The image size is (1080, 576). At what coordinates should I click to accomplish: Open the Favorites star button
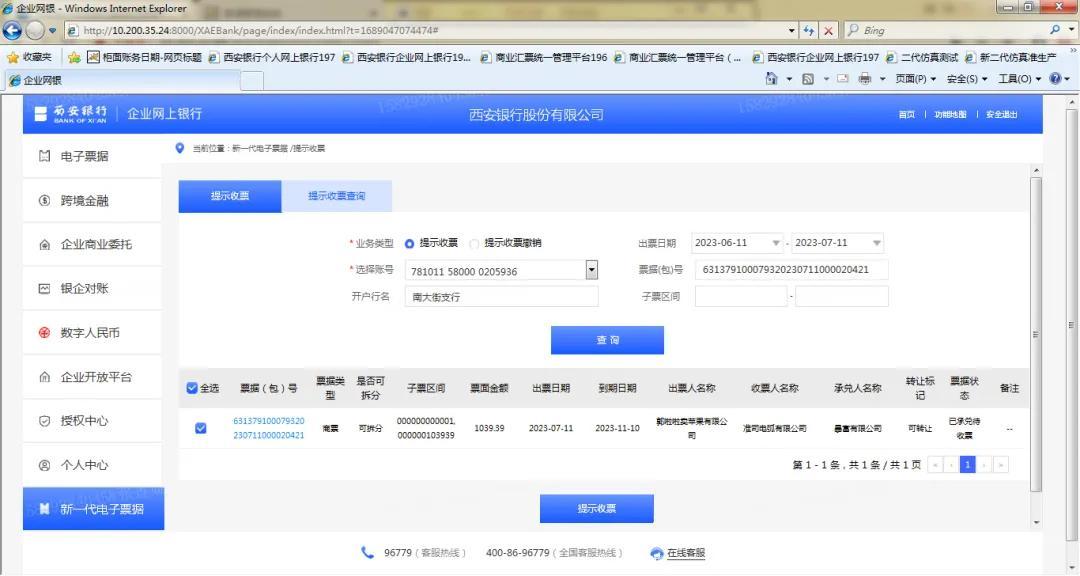click(29, 57)
